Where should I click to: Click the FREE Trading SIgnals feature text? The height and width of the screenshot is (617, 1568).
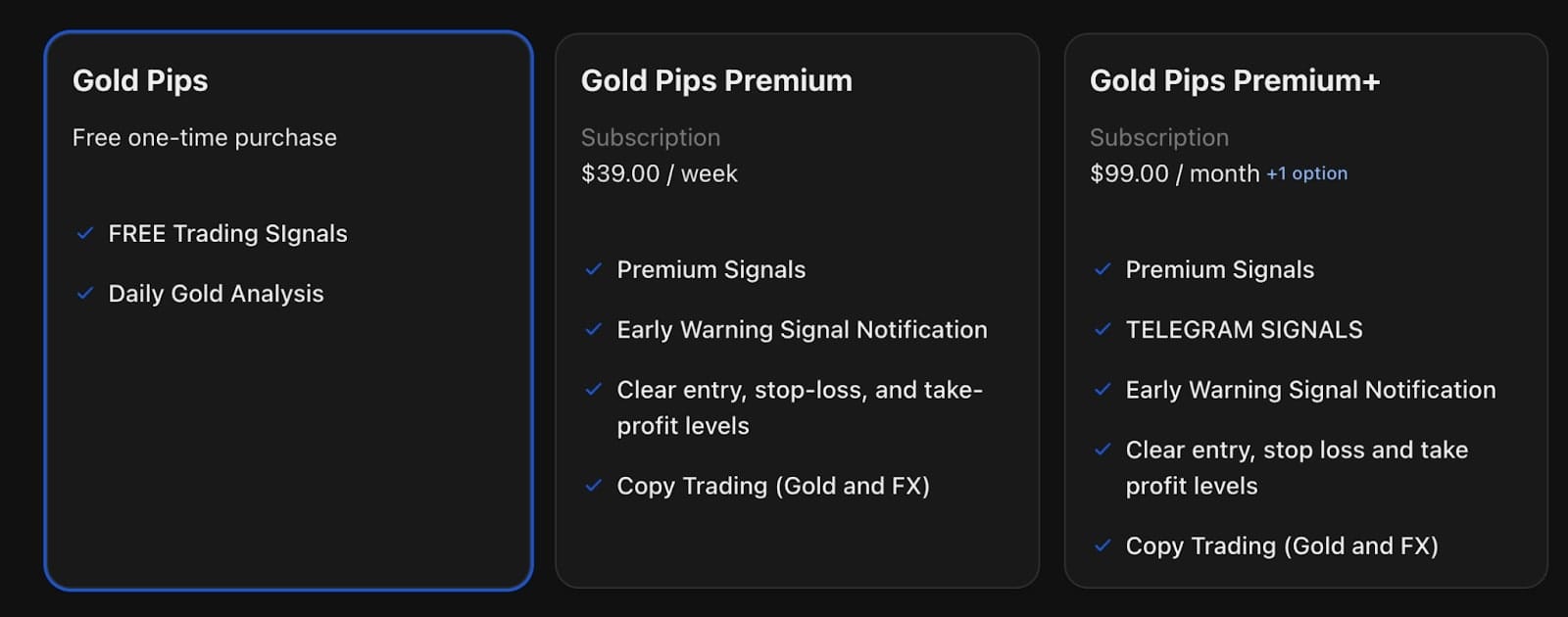[227, 233]
